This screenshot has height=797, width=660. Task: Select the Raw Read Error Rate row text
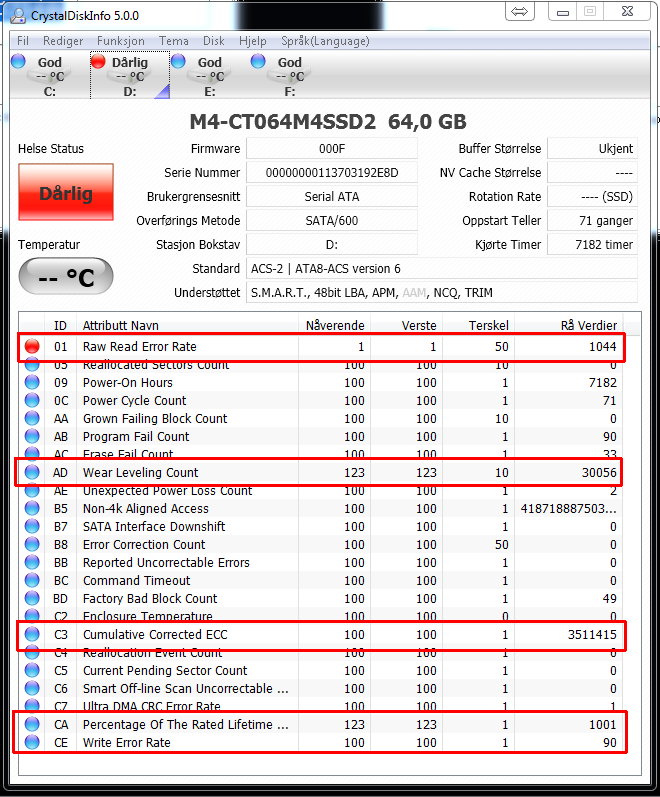coord(140,347)
